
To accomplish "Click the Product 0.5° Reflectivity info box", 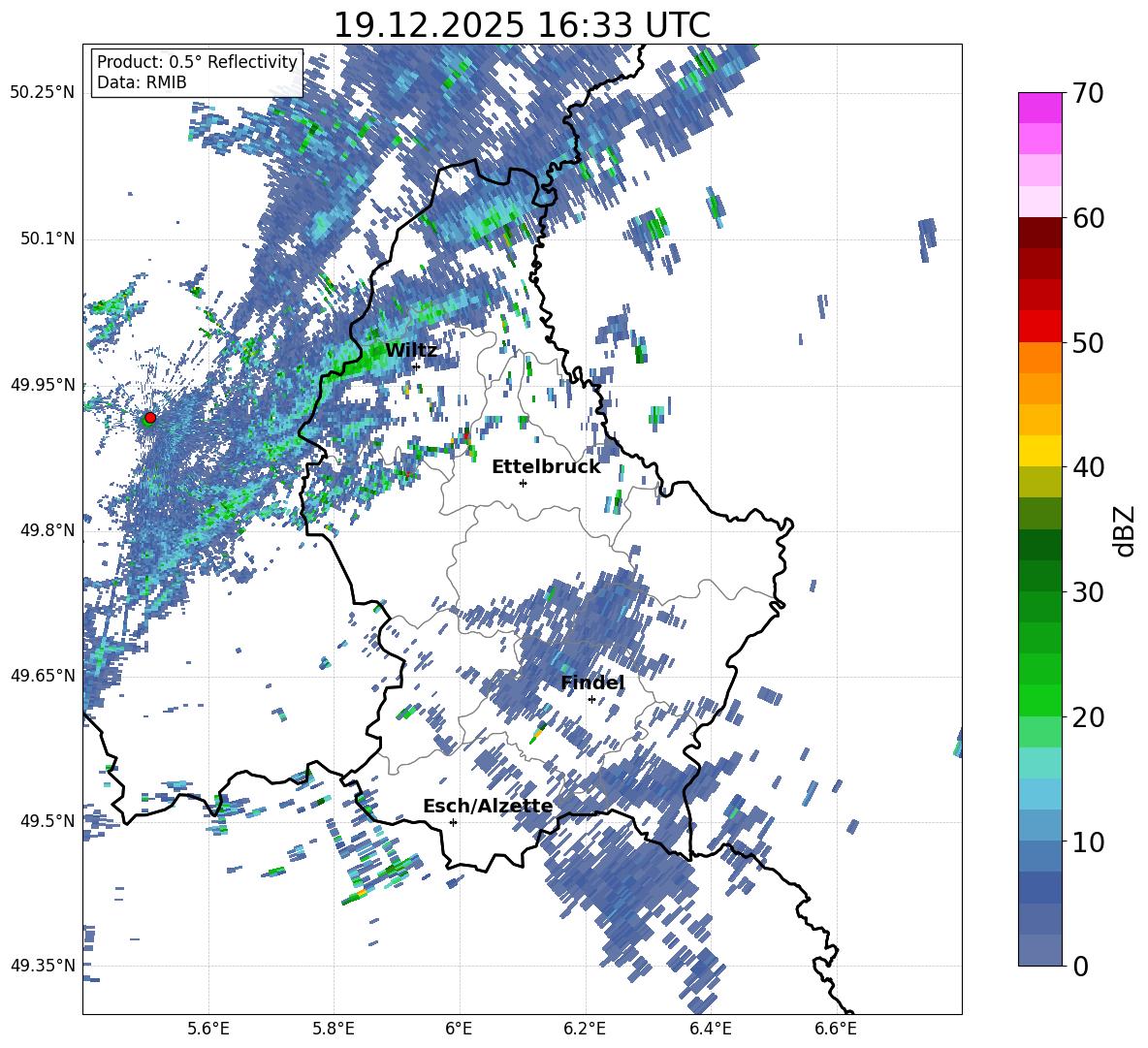I will [197, 72].
